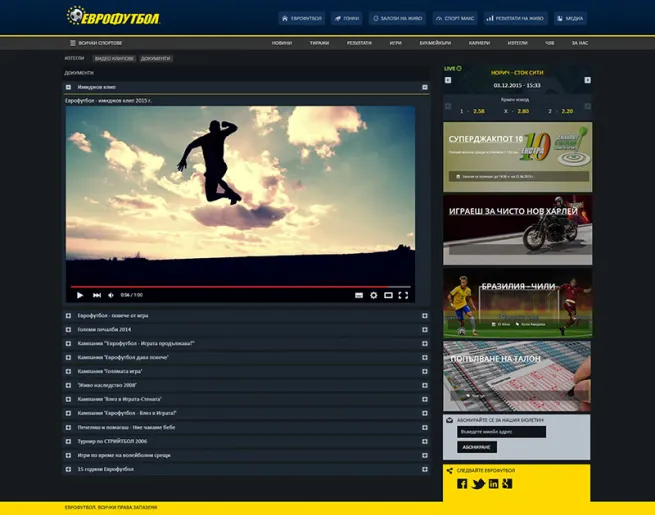Go to КАРИЕРИ menu item

[x=479, y=43]
